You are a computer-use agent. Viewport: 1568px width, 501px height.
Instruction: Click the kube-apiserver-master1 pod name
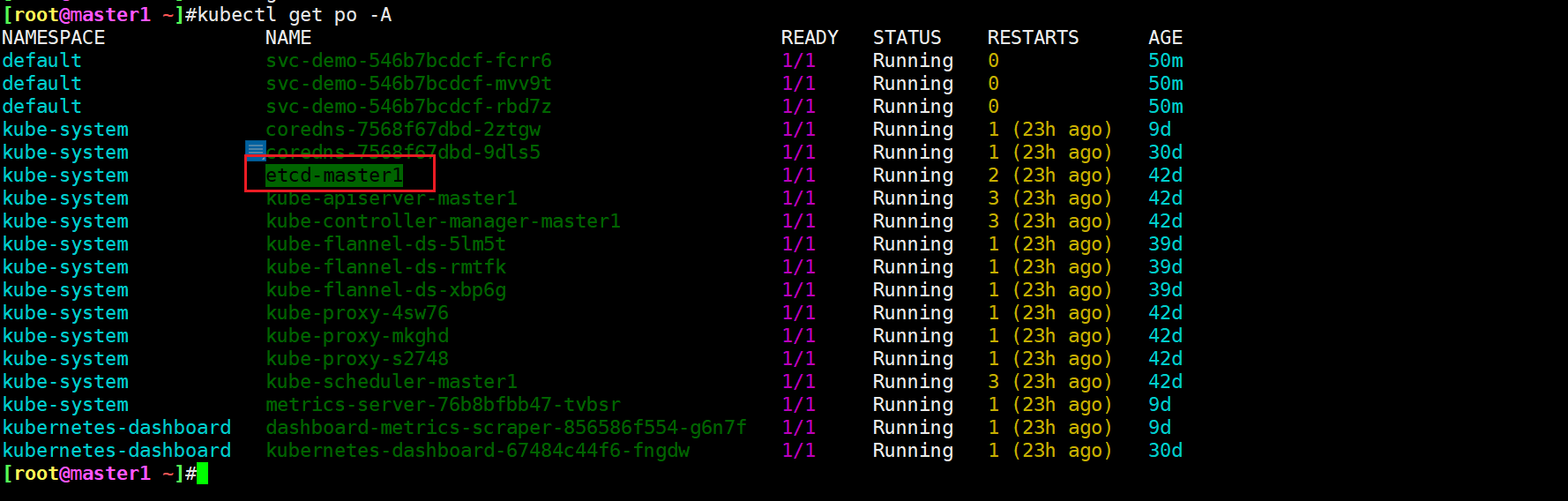[x=392, y=198]
